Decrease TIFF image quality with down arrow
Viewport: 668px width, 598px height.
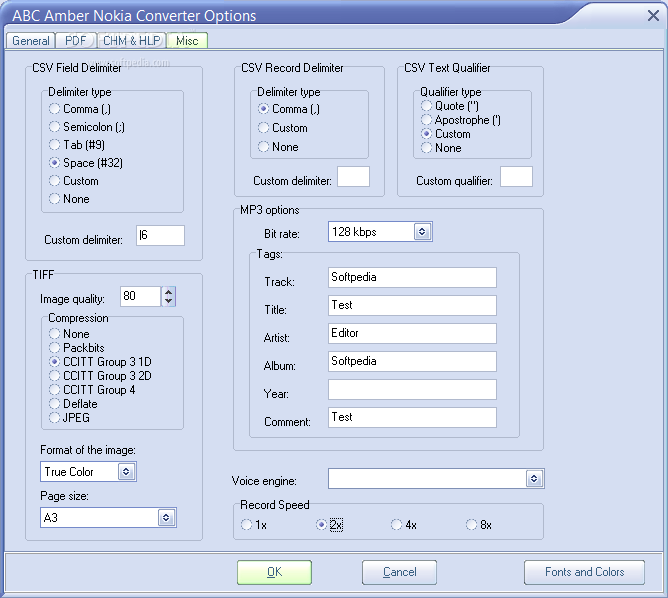point(169,301)
